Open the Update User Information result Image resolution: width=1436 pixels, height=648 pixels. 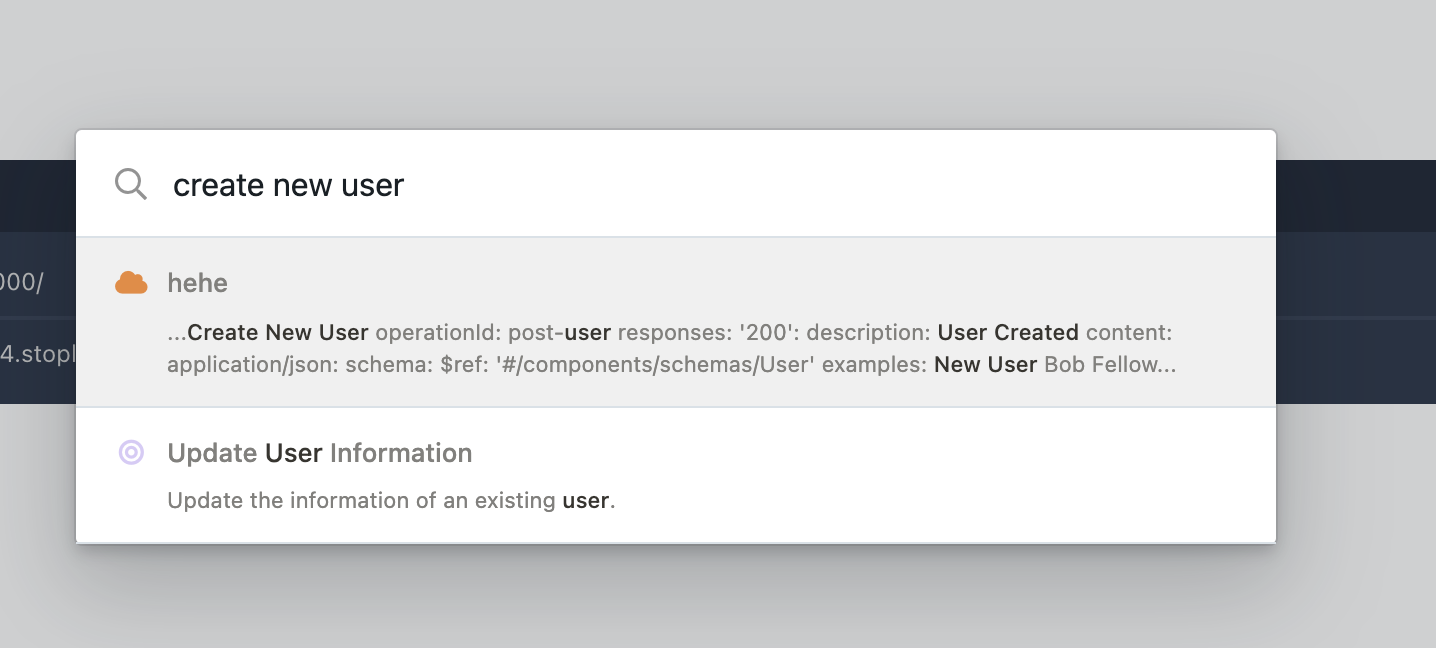coord(320,453)
